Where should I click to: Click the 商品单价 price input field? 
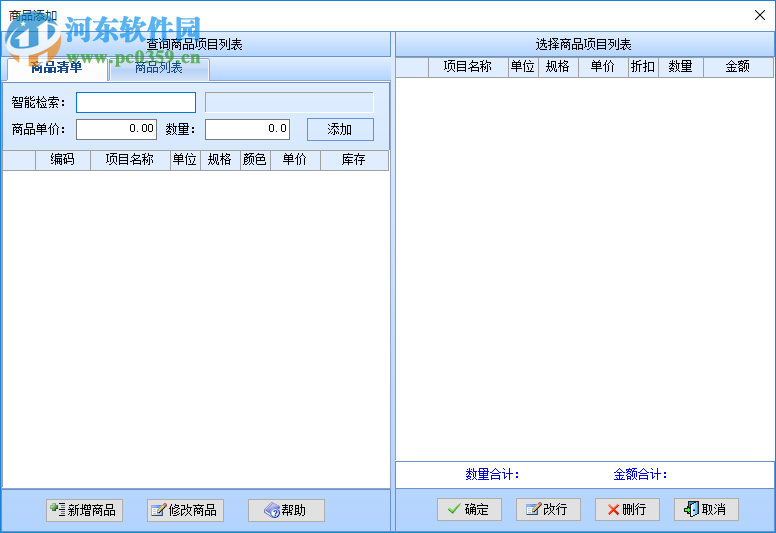click(116, 129)
